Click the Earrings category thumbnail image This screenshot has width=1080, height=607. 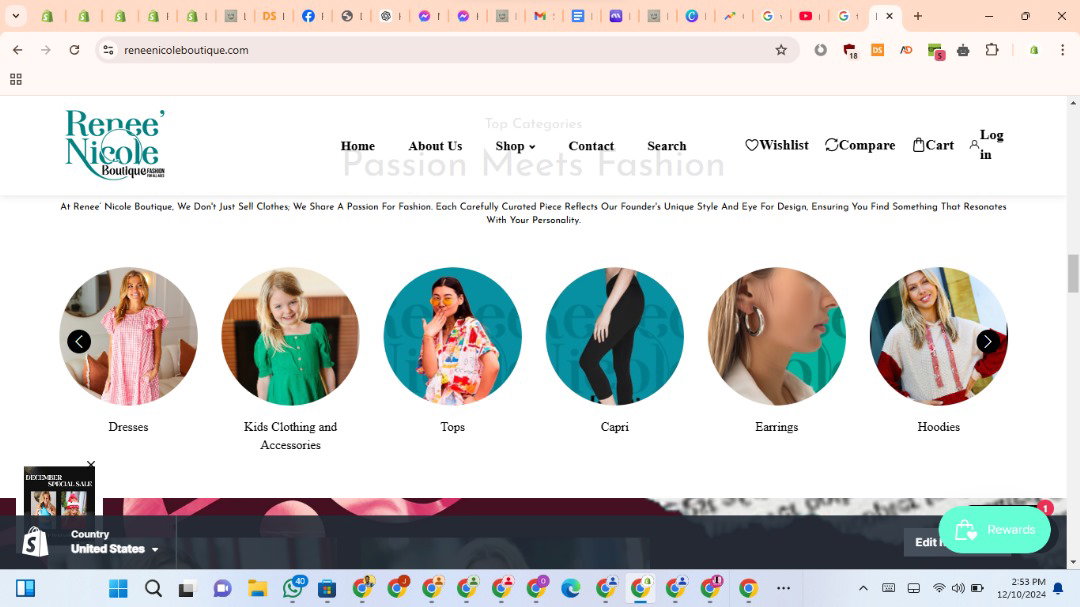(x=776, y=336)
